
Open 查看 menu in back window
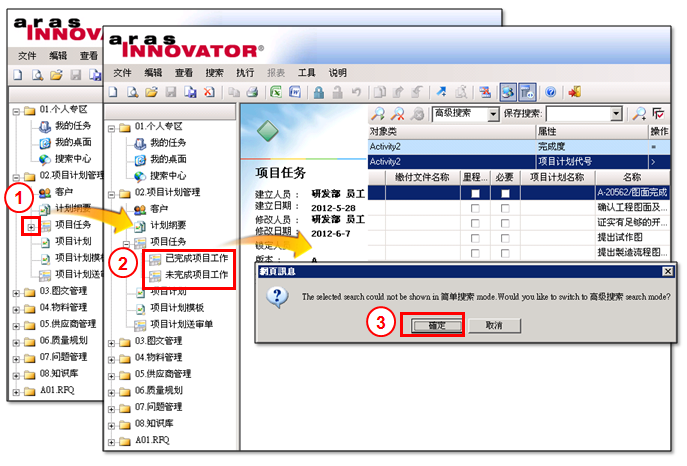tap(89, 56)
